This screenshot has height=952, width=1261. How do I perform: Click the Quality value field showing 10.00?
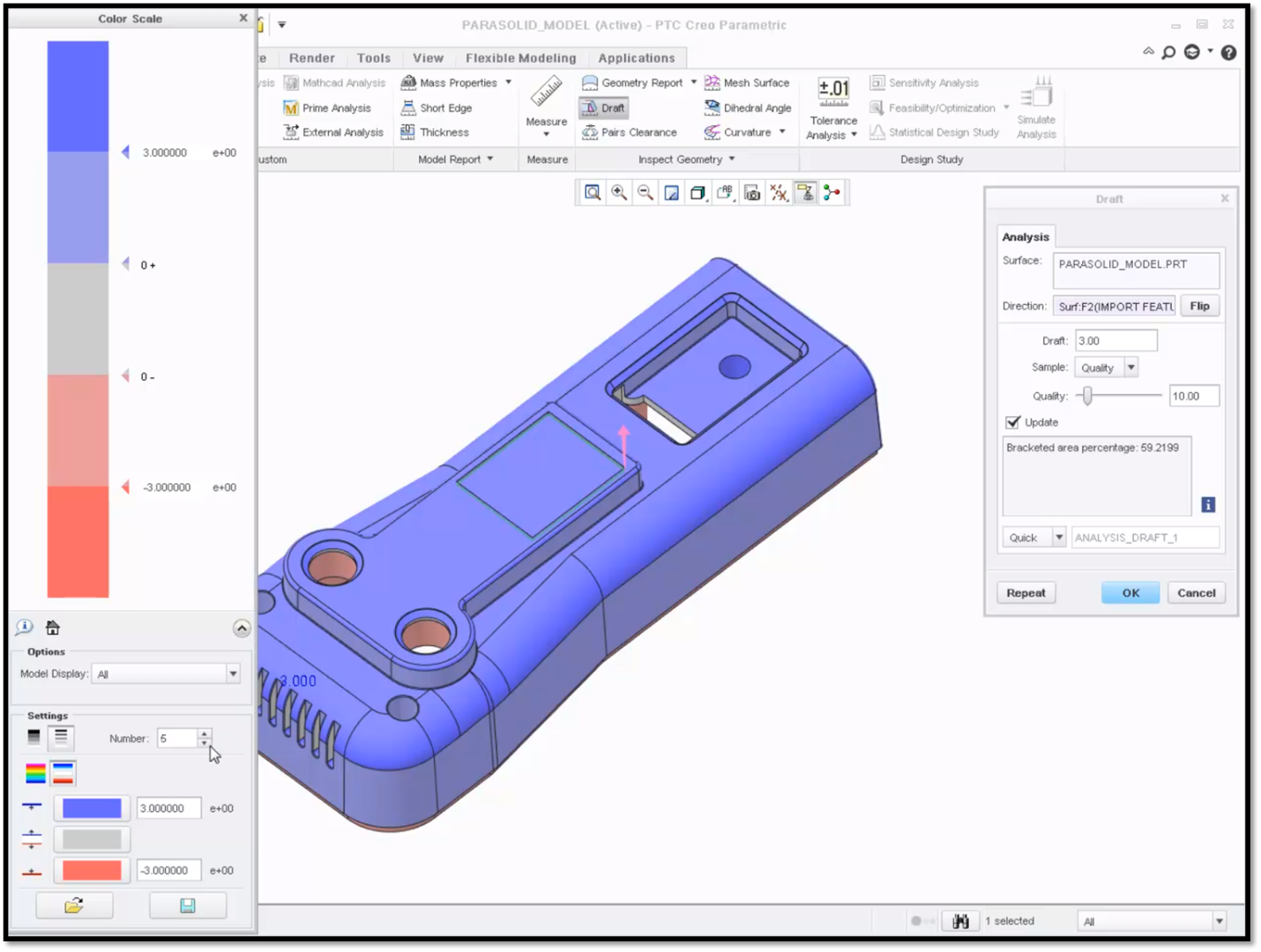[1194, 396]
